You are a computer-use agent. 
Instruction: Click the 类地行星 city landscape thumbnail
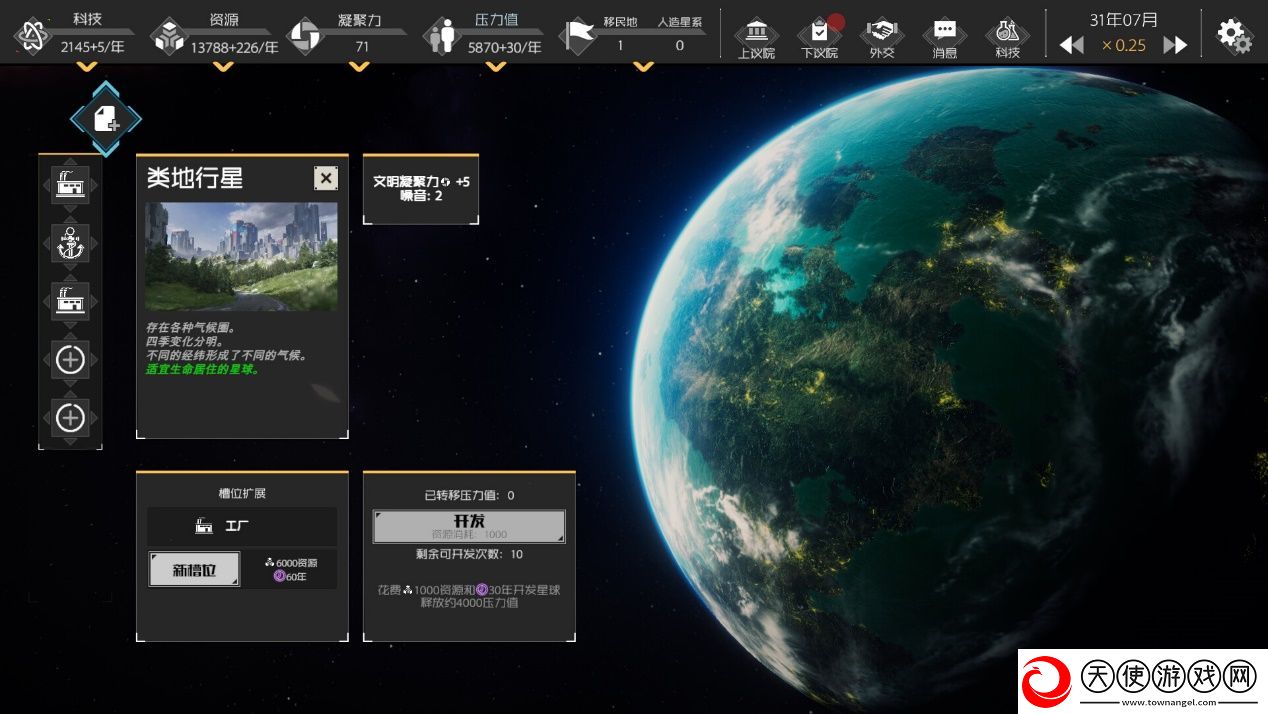[x=241, y=256]
